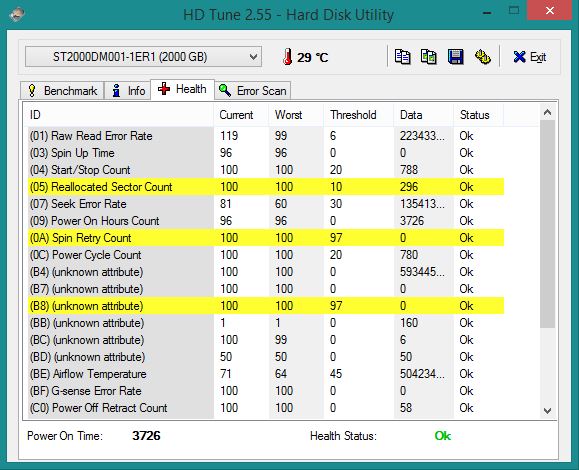Screen dimensions: 579x470
Task: Switch to the Benchmark tab
Action: 62,90
